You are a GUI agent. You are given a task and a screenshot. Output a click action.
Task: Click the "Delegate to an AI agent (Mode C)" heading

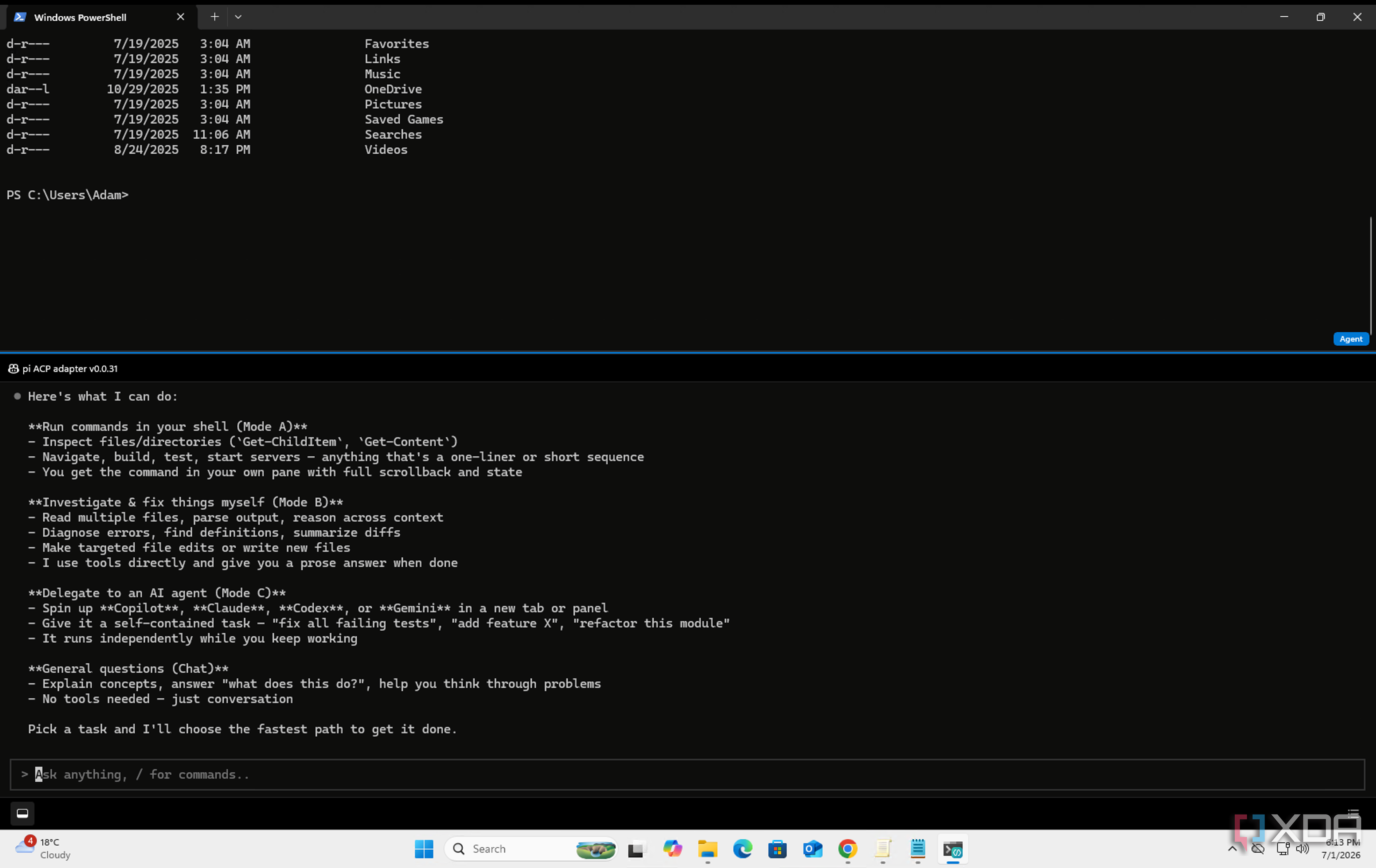pos(157,593)
